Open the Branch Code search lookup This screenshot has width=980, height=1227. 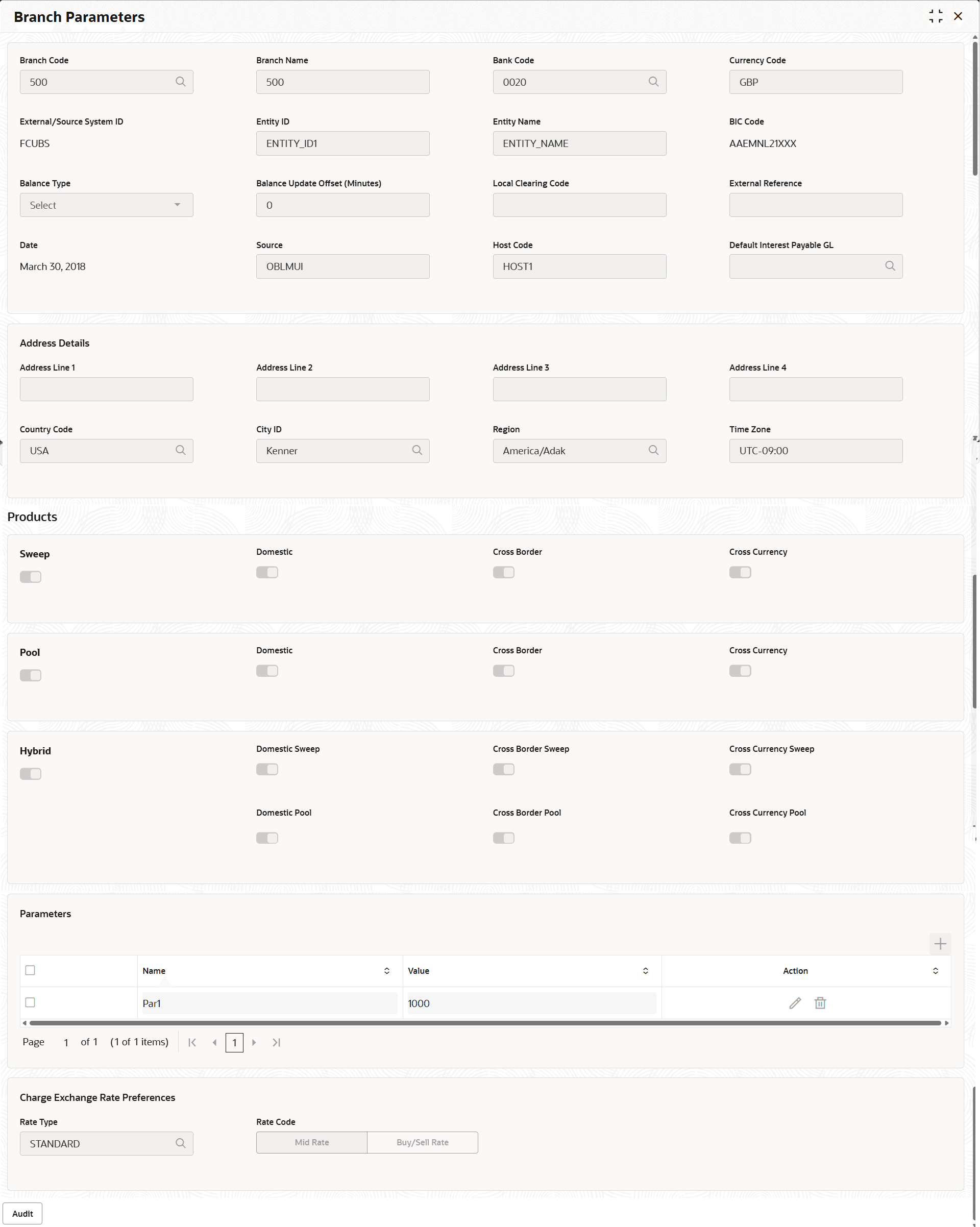click(x=180, y=81)
